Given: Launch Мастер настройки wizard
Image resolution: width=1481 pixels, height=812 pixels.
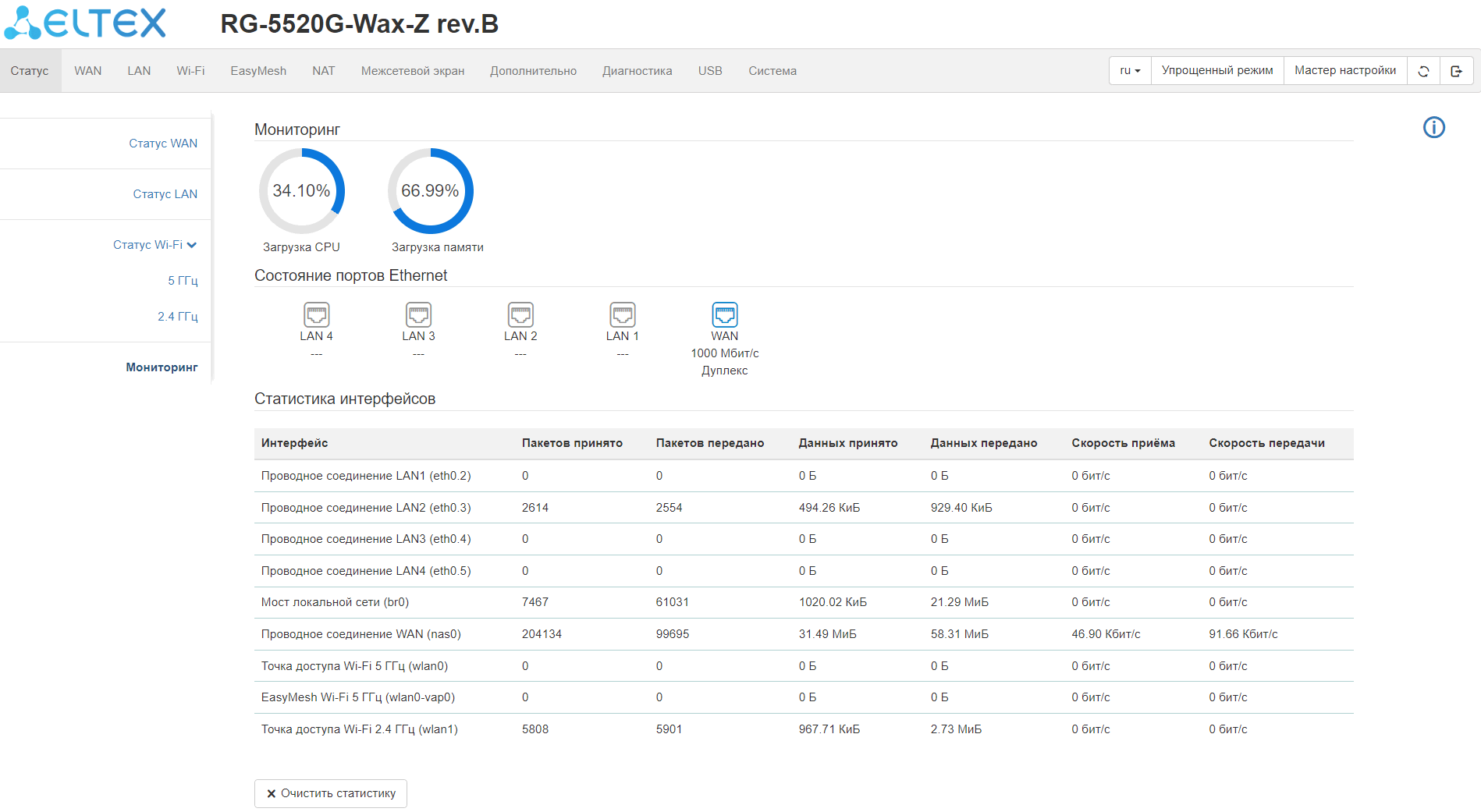Looking at the screenshot, I should pyautogui.click(x=1345, y=71).
